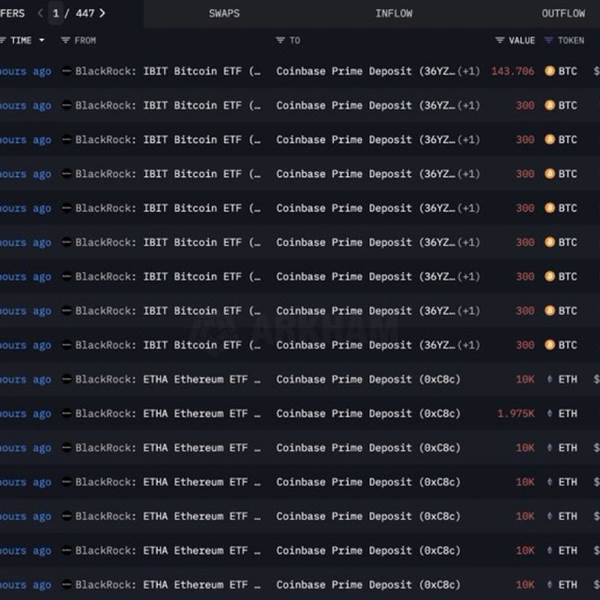Expand the (+1) addresses in 143.706 row

(468, 71)
